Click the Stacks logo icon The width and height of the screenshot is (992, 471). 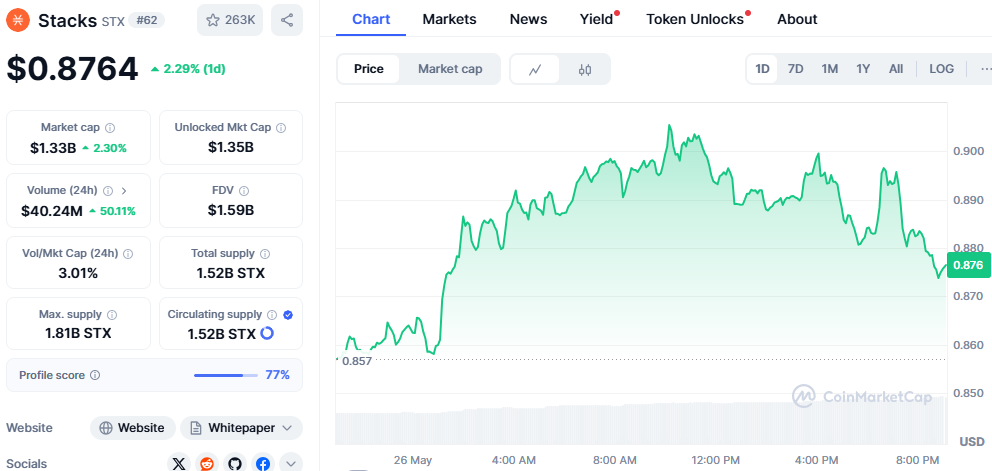point(18,20)
